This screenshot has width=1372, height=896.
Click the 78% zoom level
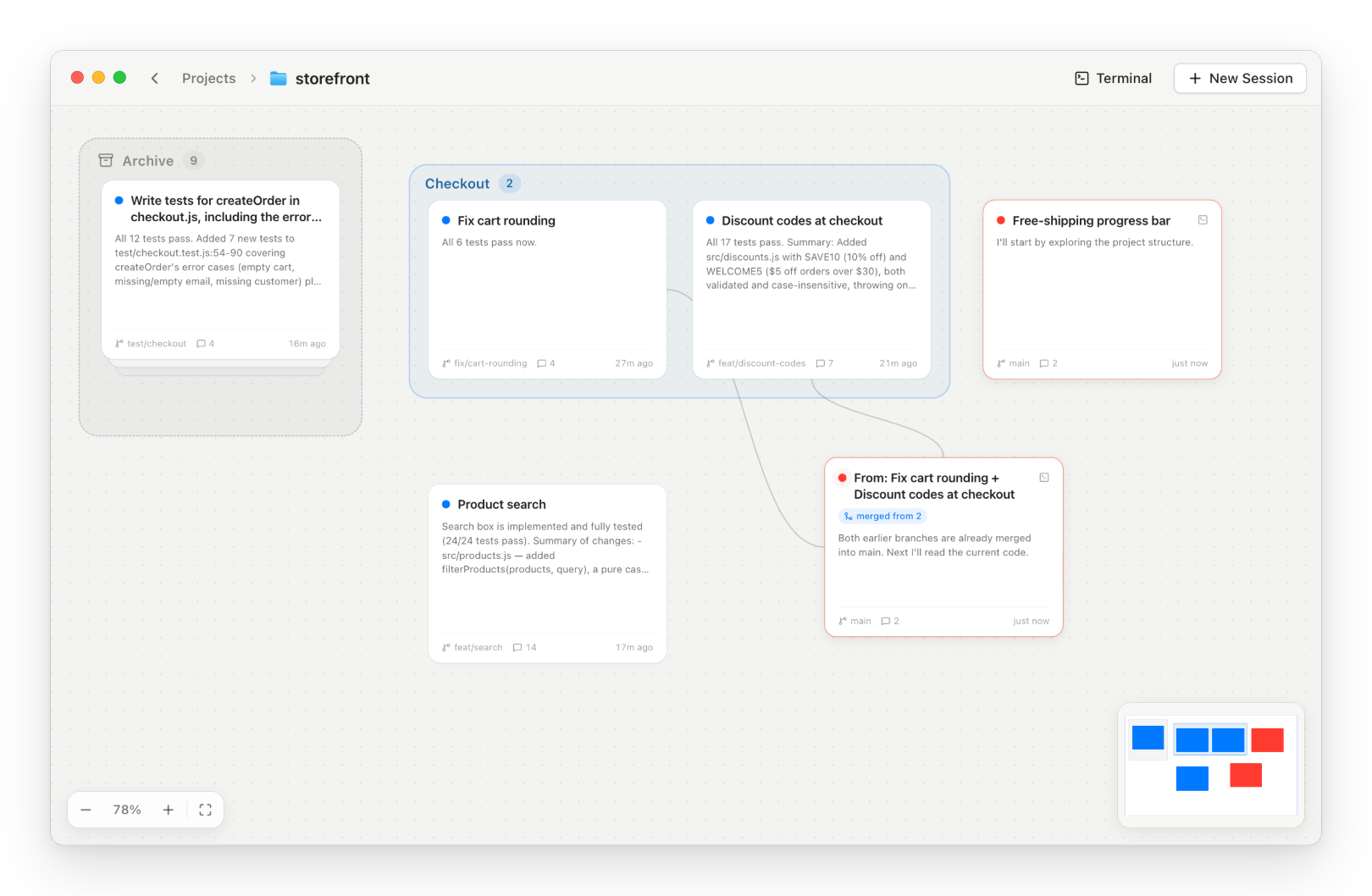click(x=127, y=810)
